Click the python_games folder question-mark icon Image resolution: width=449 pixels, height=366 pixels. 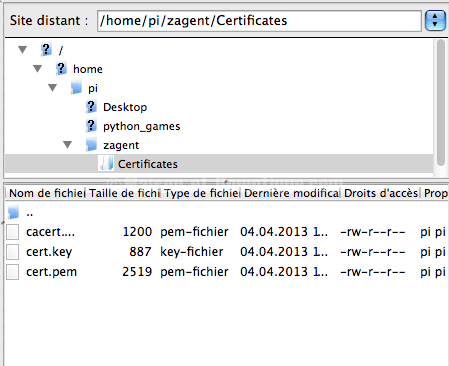click(91, 126)
